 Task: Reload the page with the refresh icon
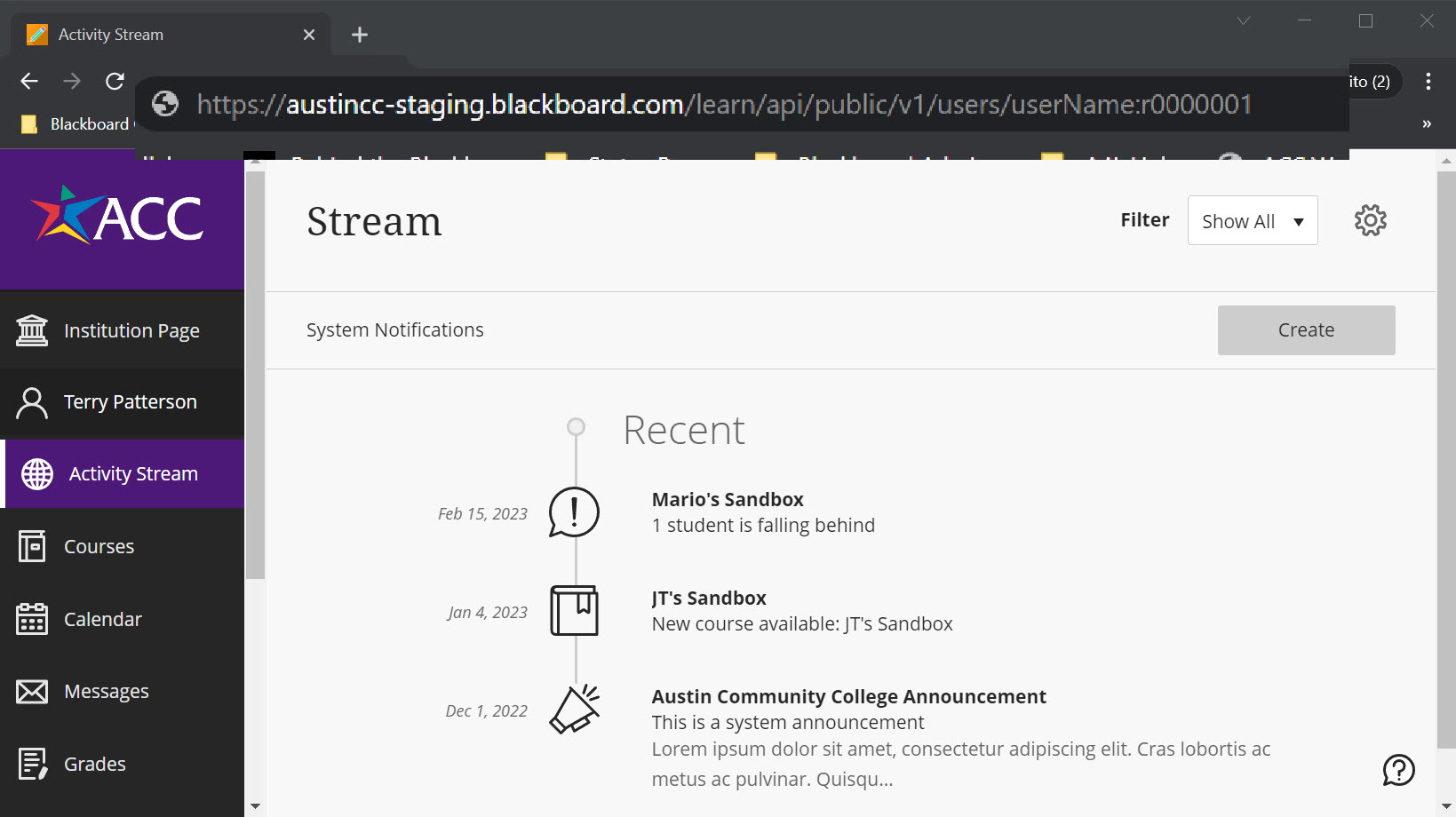pos(115,81)
